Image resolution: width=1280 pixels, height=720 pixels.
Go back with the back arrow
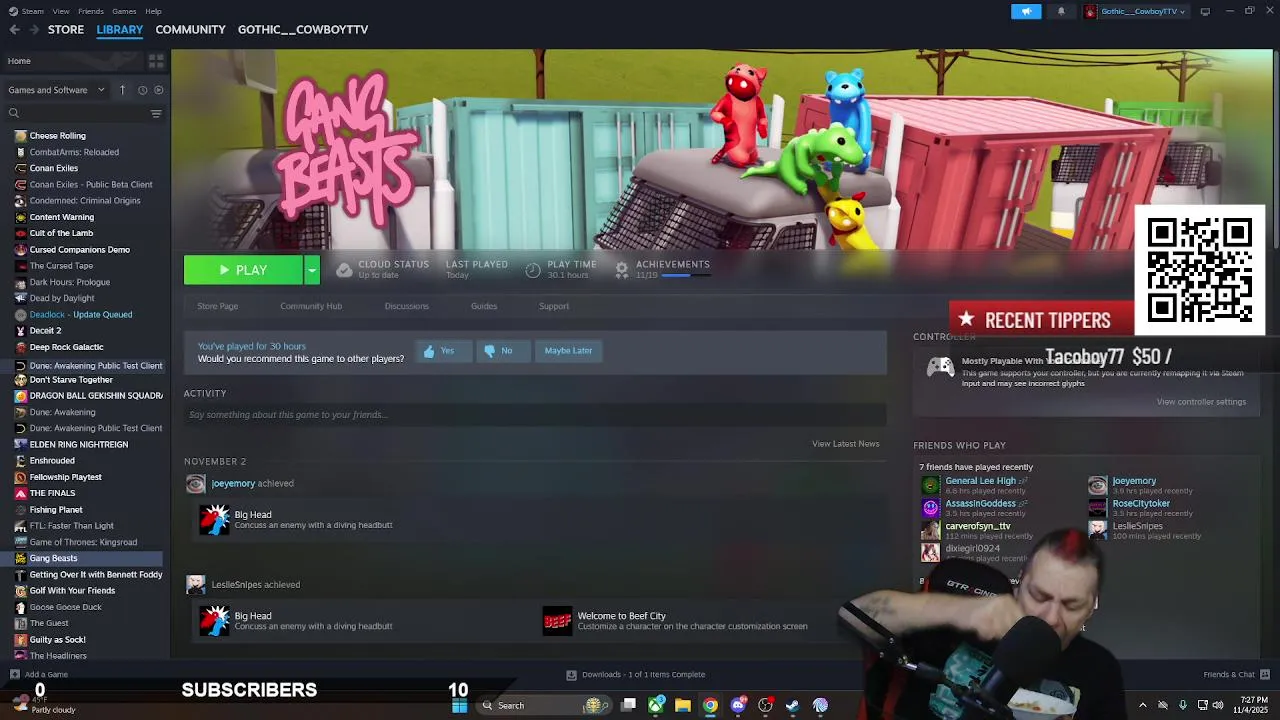point(14,30)
